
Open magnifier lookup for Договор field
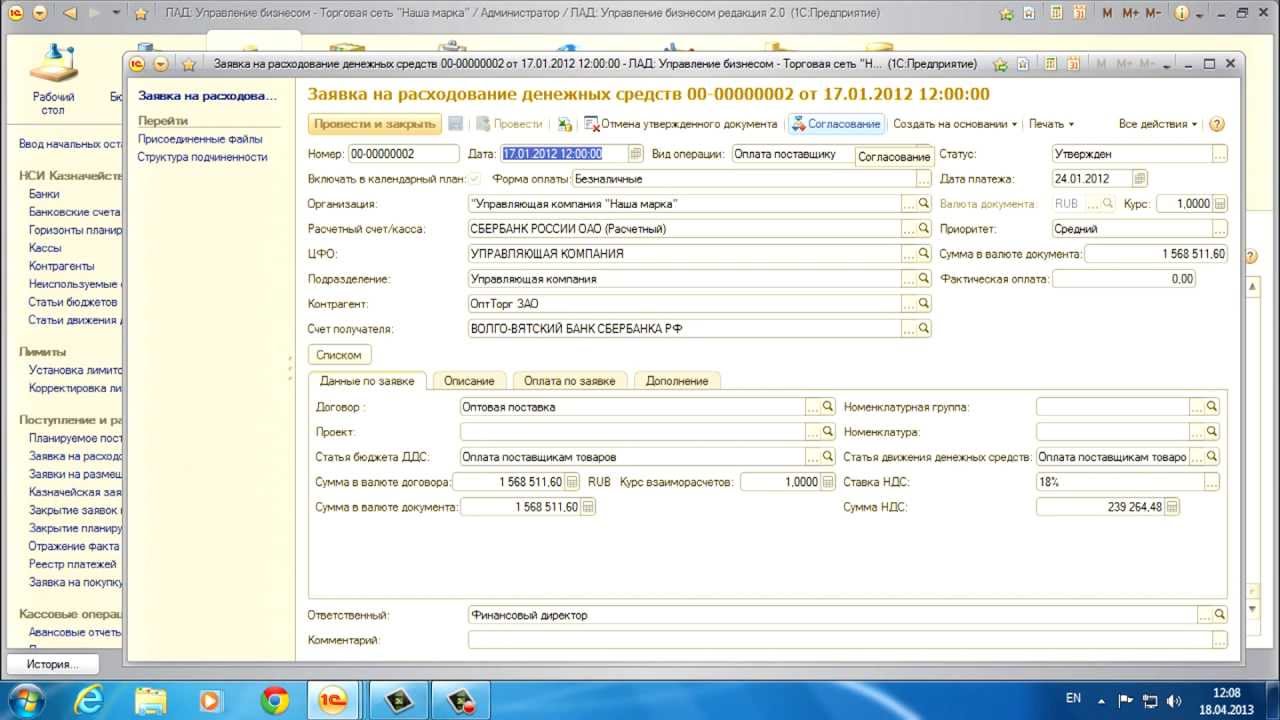828,407
